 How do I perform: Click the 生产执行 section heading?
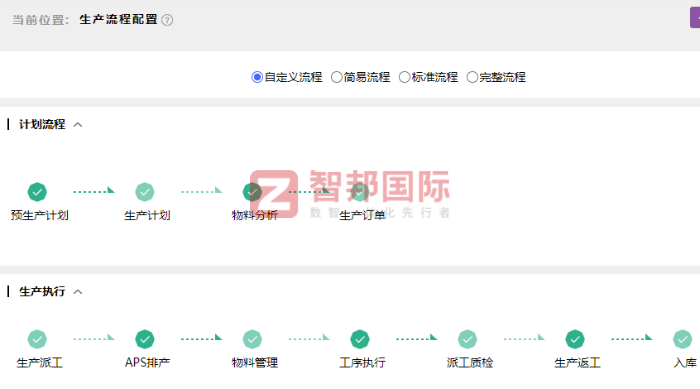pos(42,292)
